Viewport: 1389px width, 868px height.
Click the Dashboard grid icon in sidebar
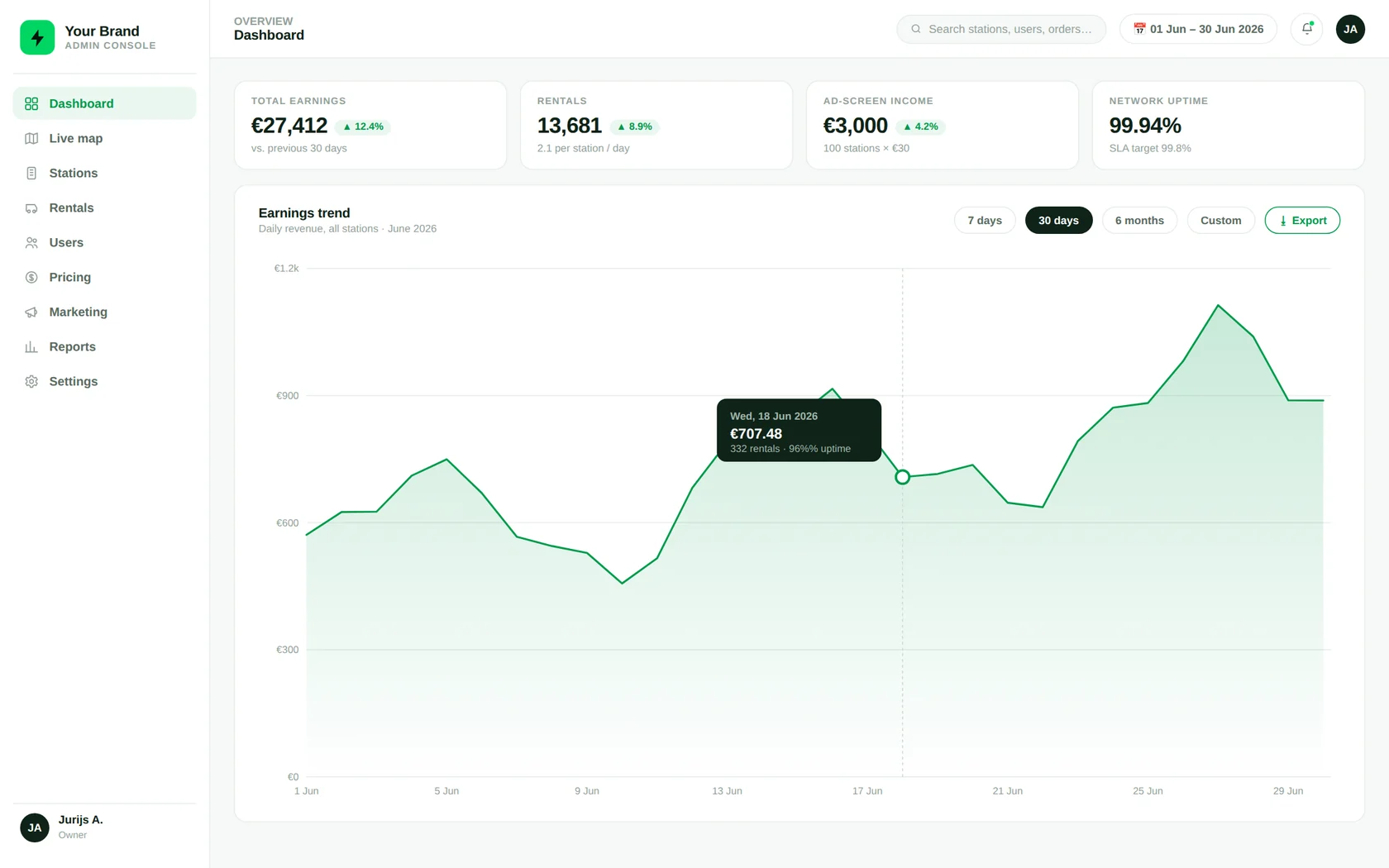31,103
